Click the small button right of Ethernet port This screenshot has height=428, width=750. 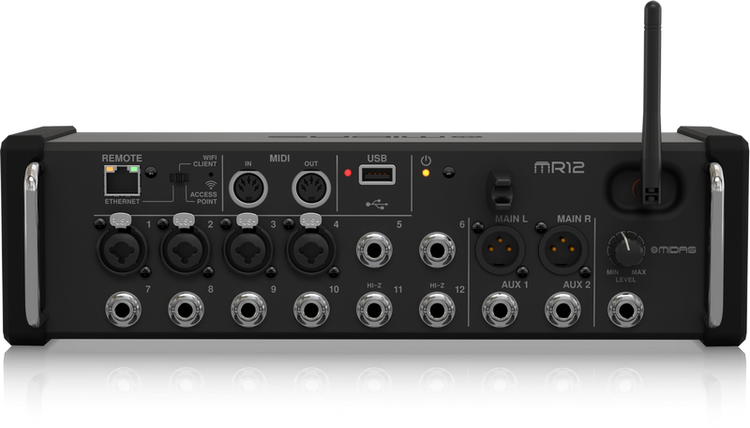[151, 172]
